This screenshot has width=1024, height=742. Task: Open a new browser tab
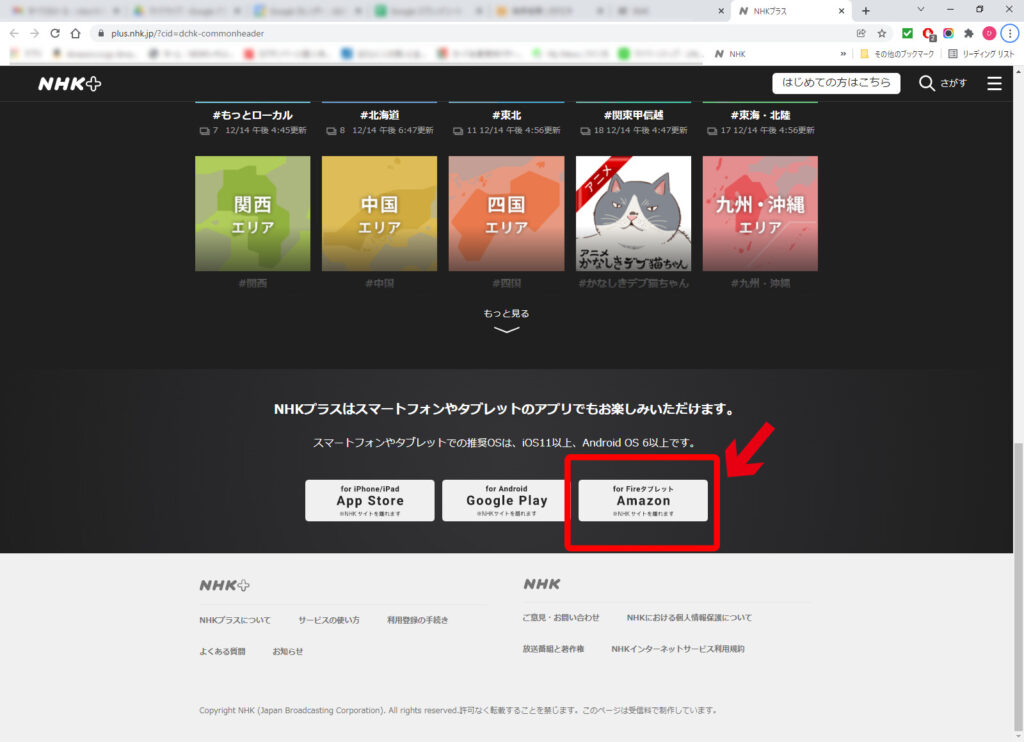(866, 10)
